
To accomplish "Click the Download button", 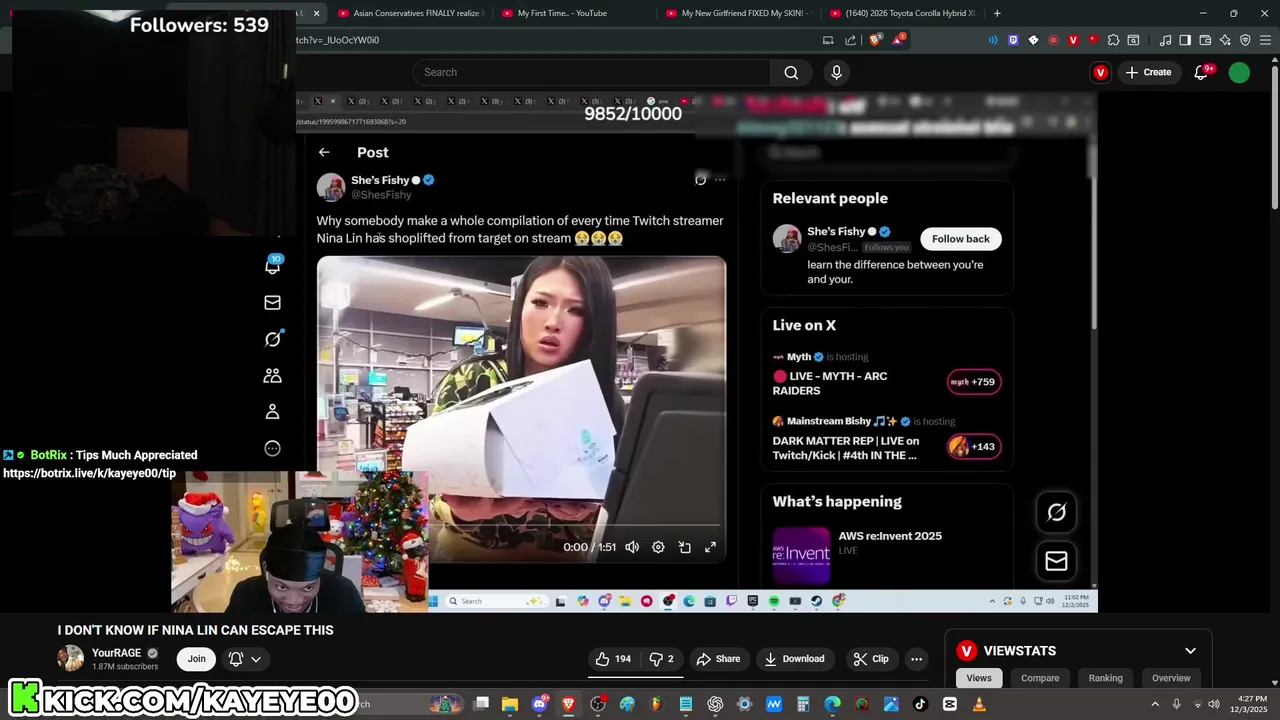I will 794,659.
